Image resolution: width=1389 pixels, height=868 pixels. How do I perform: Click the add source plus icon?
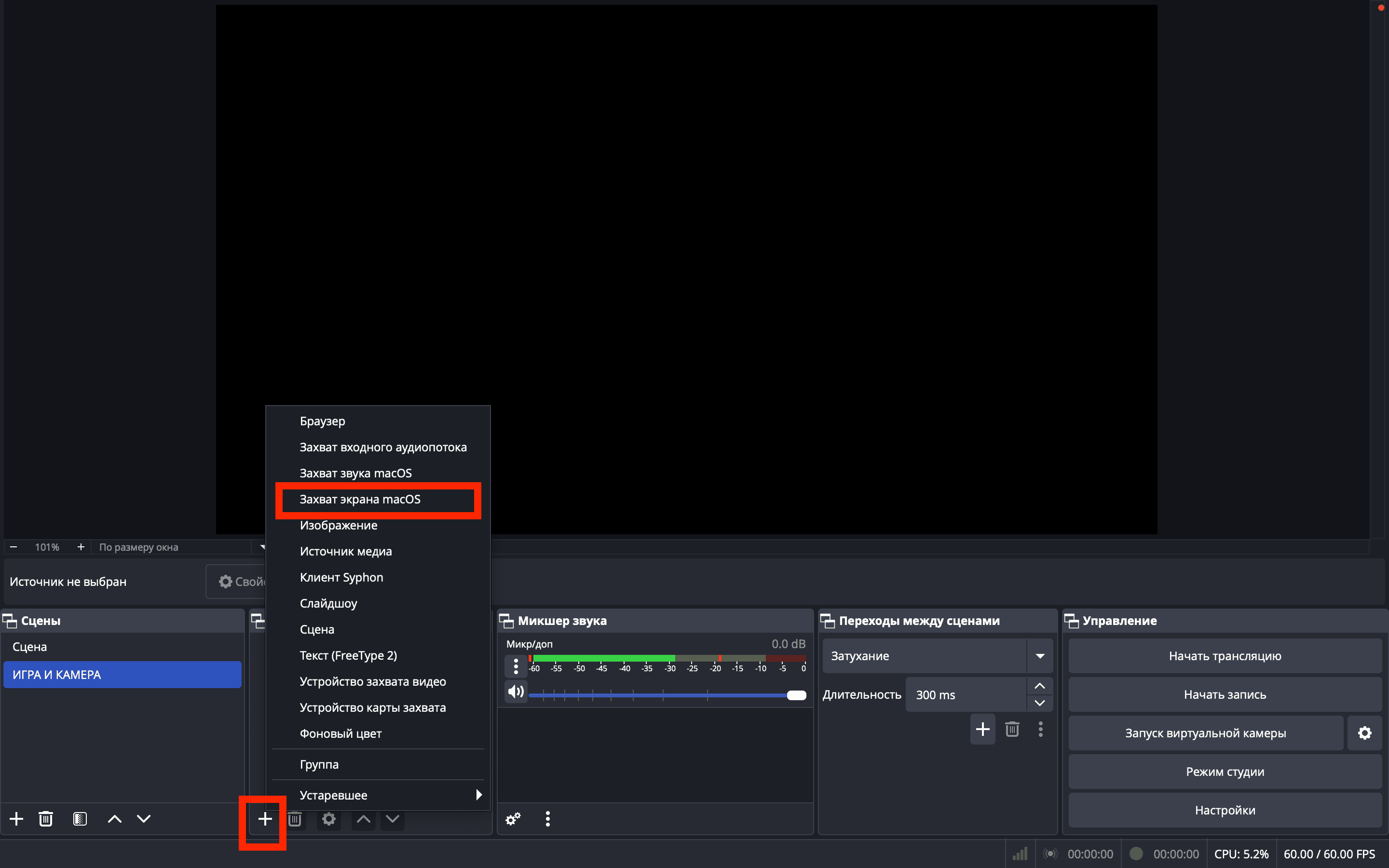[265, 819]
